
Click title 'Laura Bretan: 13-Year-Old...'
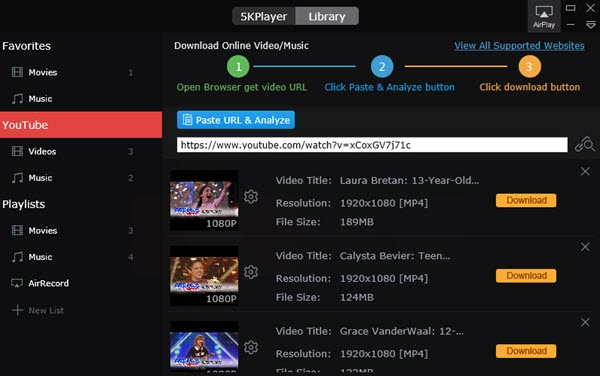tap(409, 180)
